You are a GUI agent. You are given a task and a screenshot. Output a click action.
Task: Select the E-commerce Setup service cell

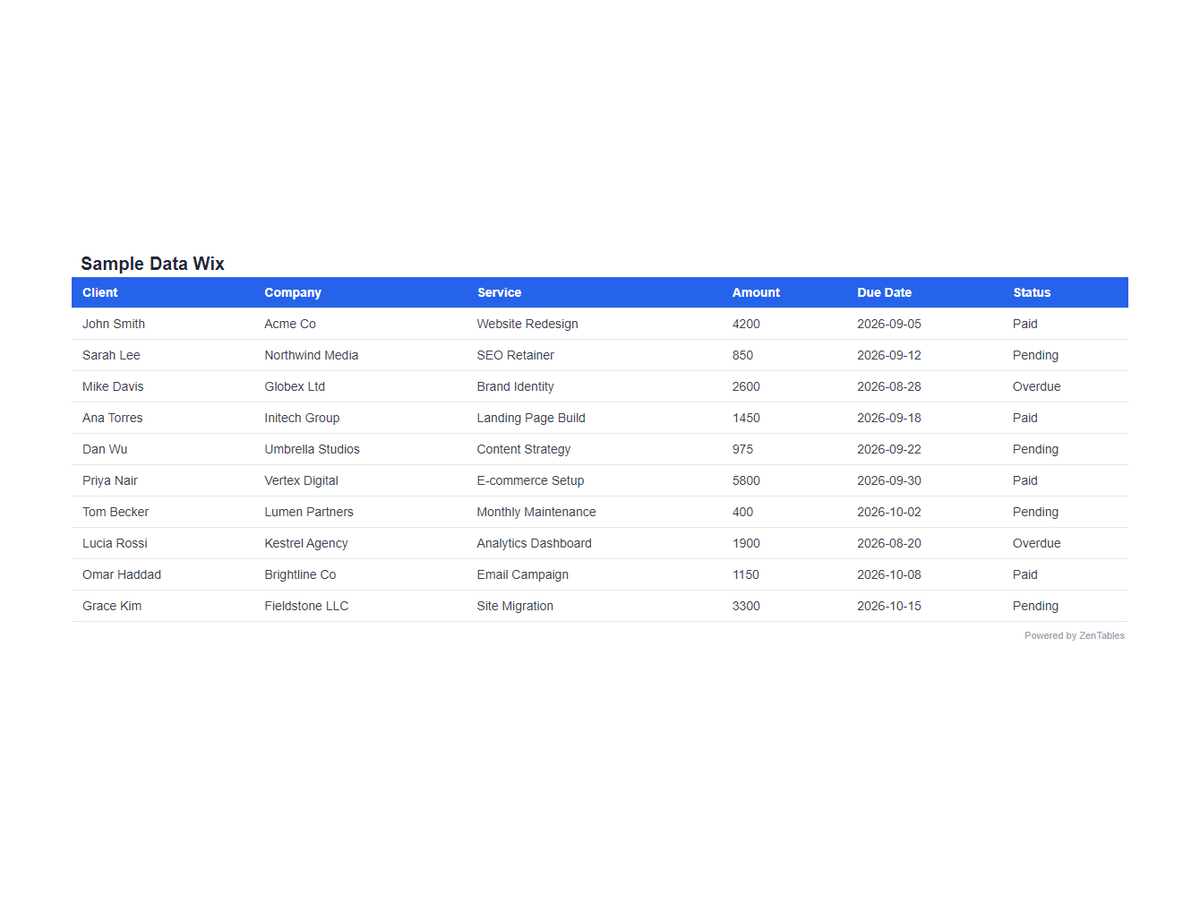point(530,481)
